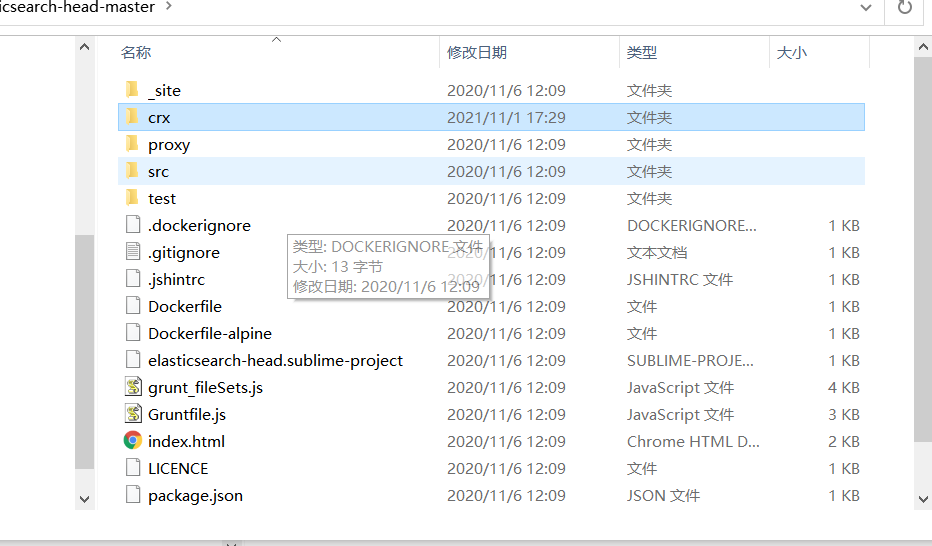The width and height of the screenshot is (932, 546).
Task: Select the grunt_fileSets.js file name
Action: tap(206, 387)
